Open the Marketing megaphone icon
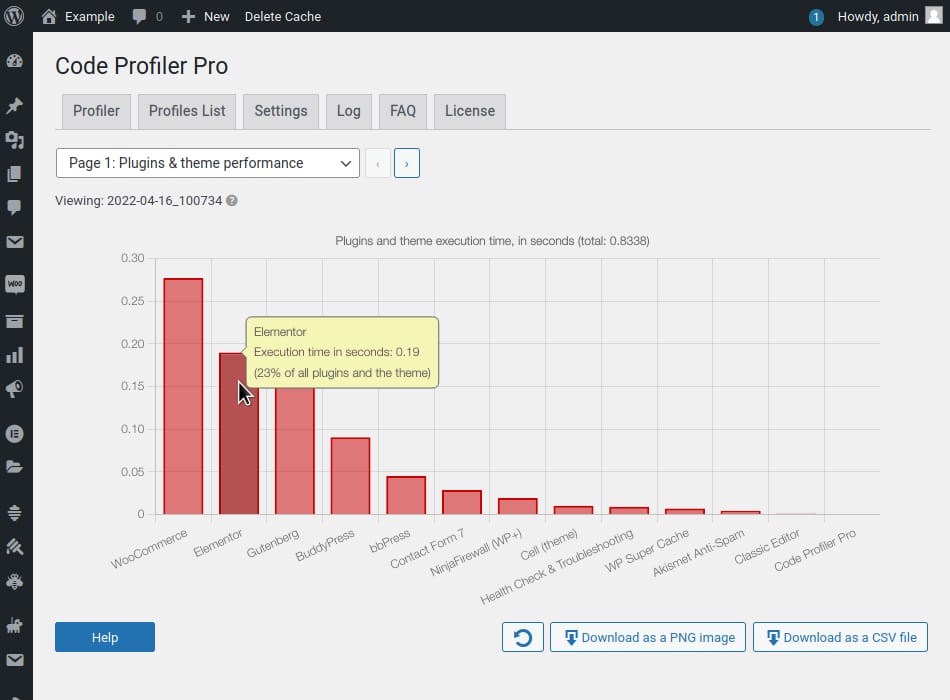This screenshot has width=950, height=700. click(x=15, y=390)
